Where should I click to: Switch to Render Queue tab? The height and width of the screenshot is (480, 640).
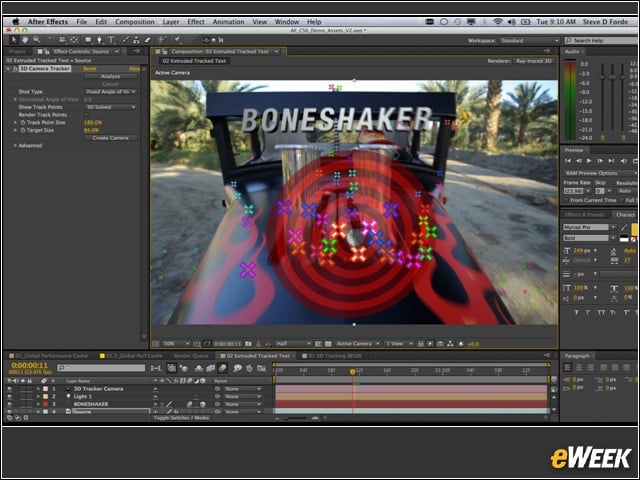(x=191, y=356)
